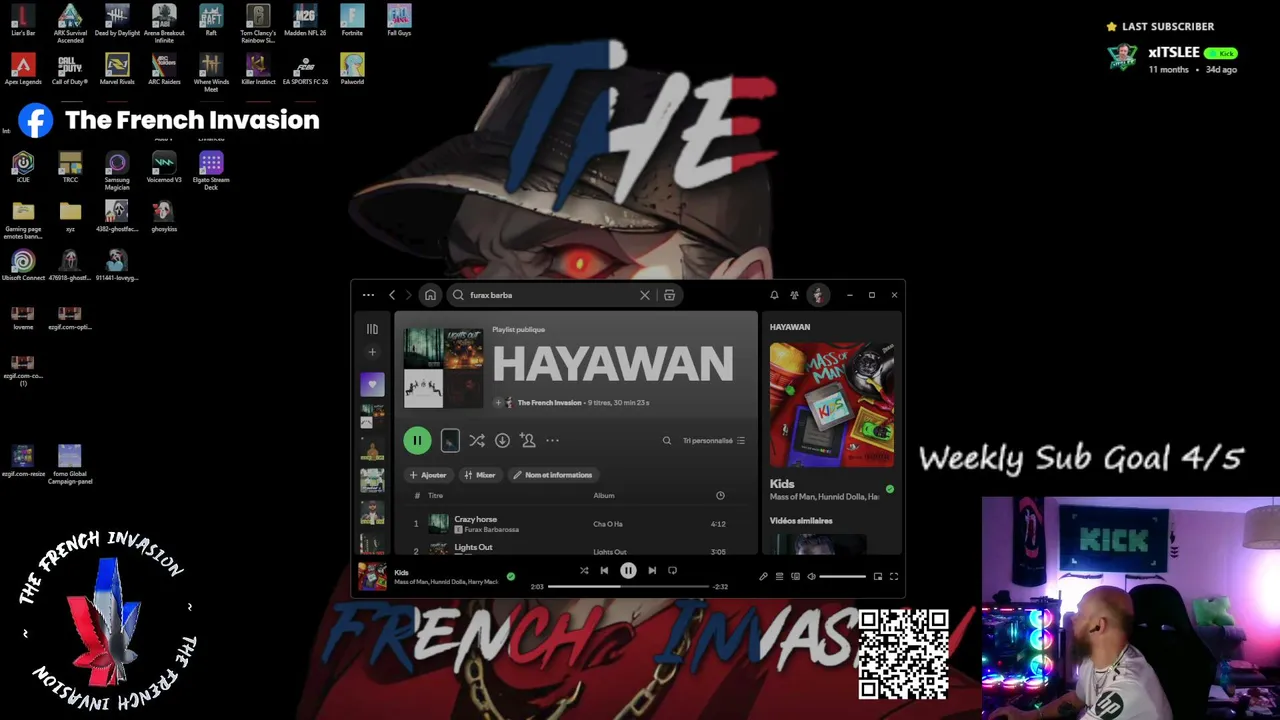Click the HAYAWAN playlist cover collage
The height and width of the screenshot is (720, 1280).
click(x=443, y=368)
